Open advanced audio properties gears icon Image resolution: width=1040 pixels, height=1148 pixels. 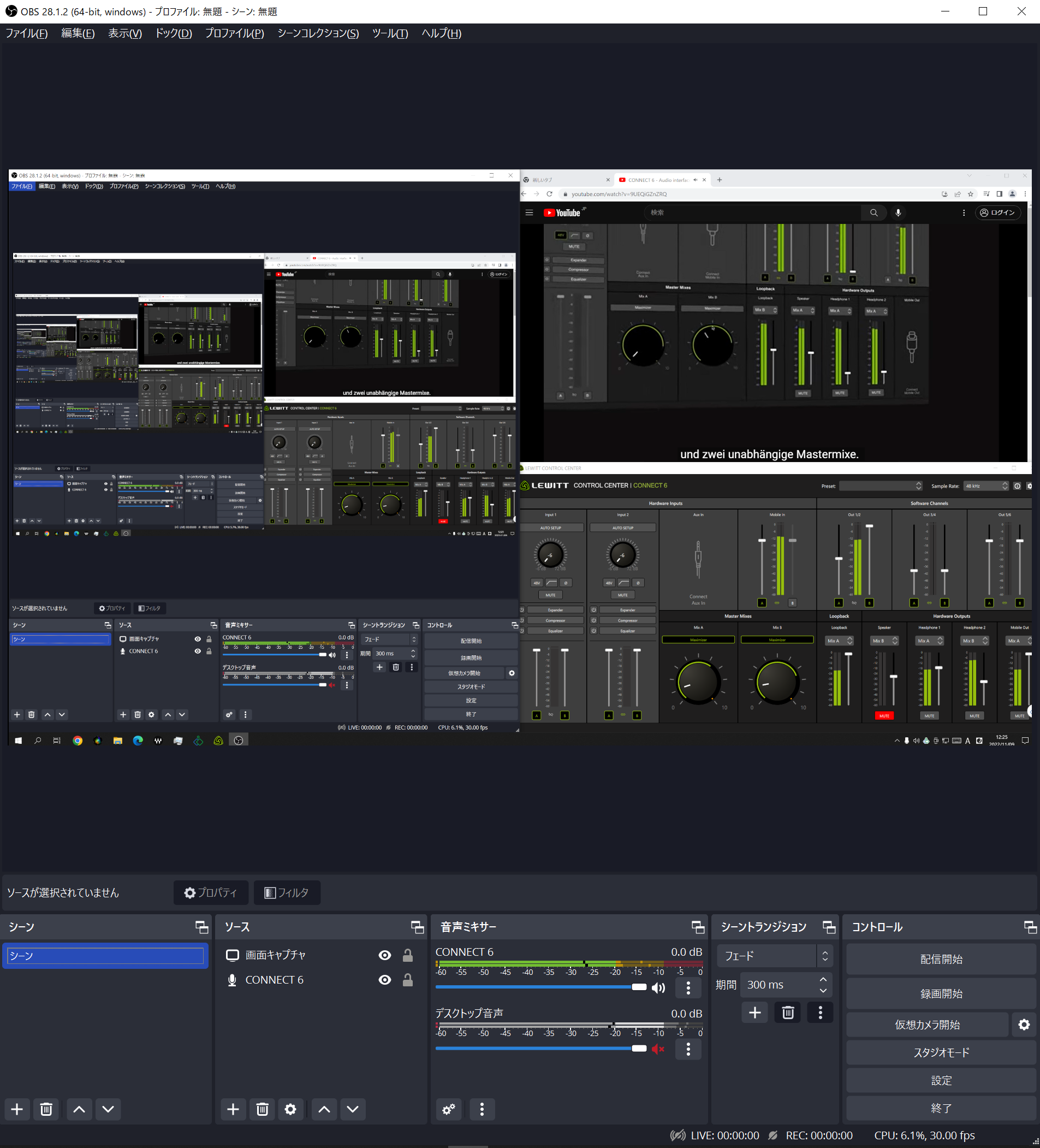pyautogui.click(x=449, y=1109)
